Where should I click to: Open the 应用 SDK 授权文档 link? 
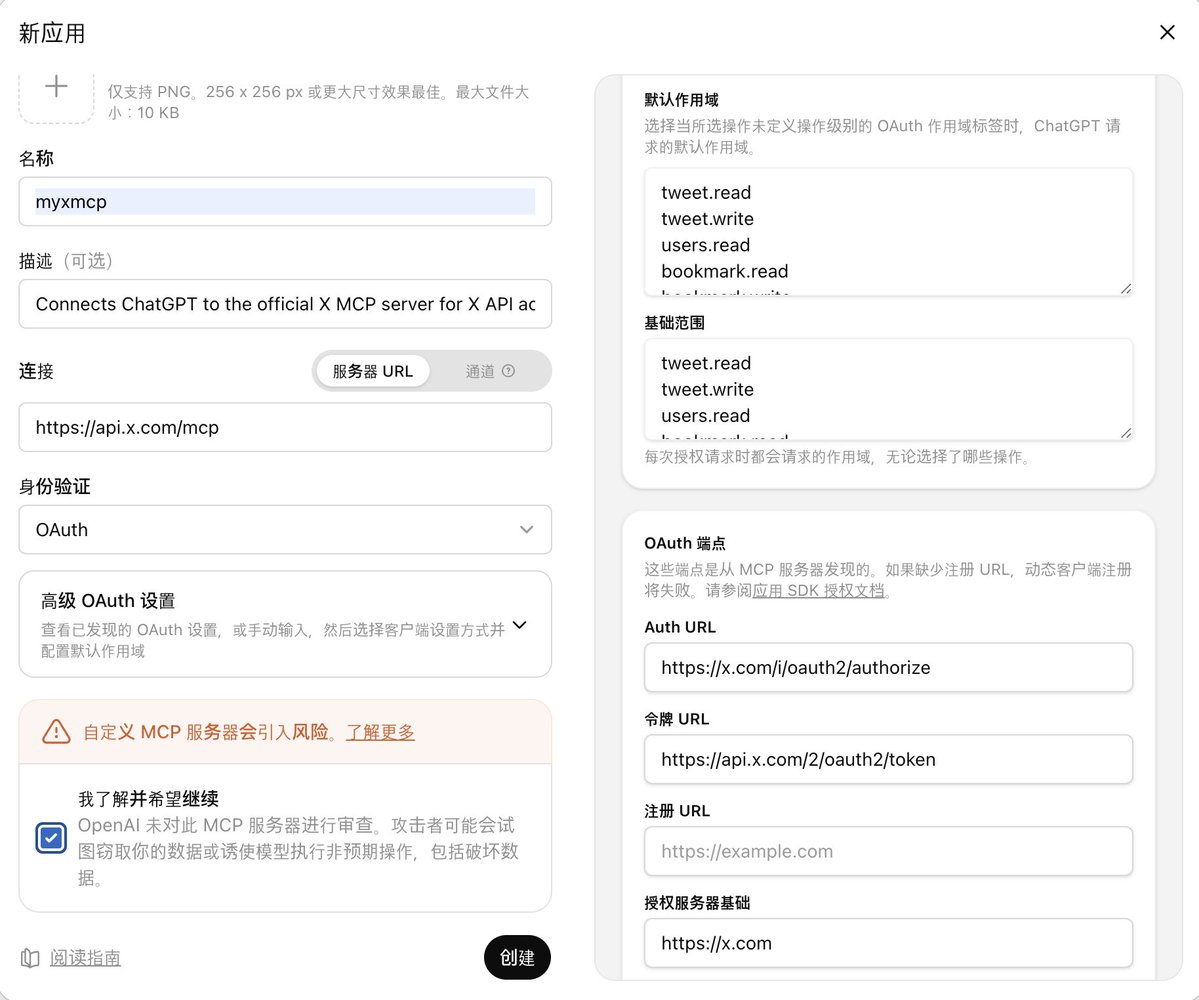tap(818, 590)
